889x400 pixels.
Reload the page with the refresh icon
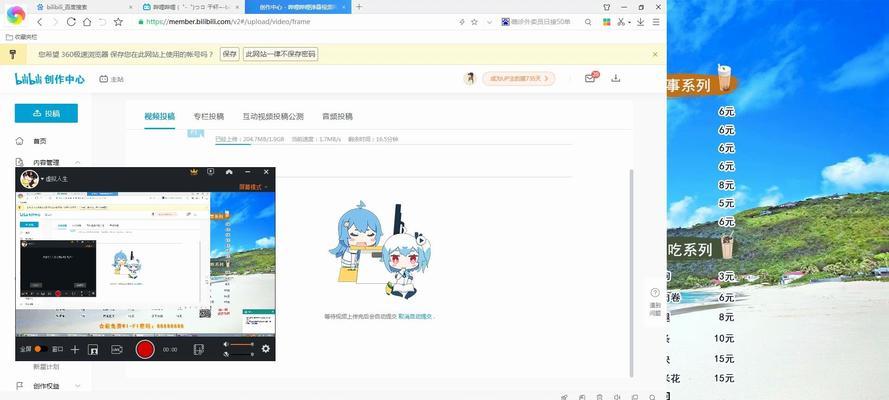(x=71, y=22)
